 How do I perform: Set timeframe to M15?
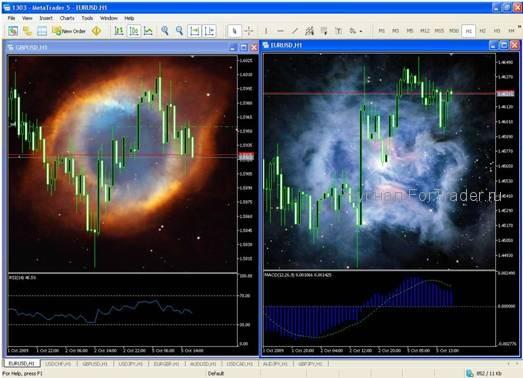pos(439,31)
